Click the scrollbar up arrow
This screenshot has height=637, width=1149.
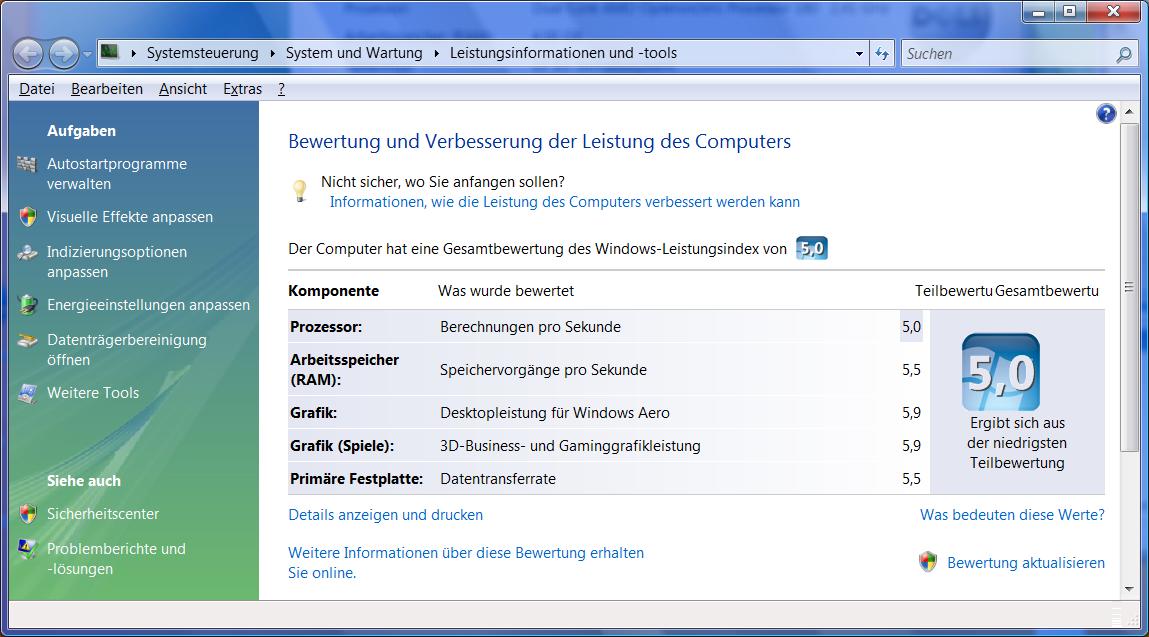point(1128,112)
